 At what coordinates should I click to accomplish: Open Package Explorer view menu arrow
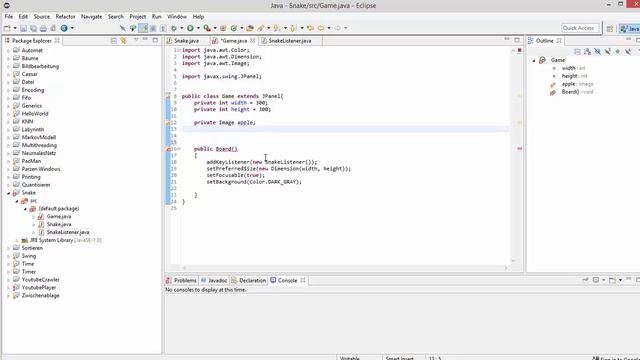pyautogui.click(x=136, y=40)
